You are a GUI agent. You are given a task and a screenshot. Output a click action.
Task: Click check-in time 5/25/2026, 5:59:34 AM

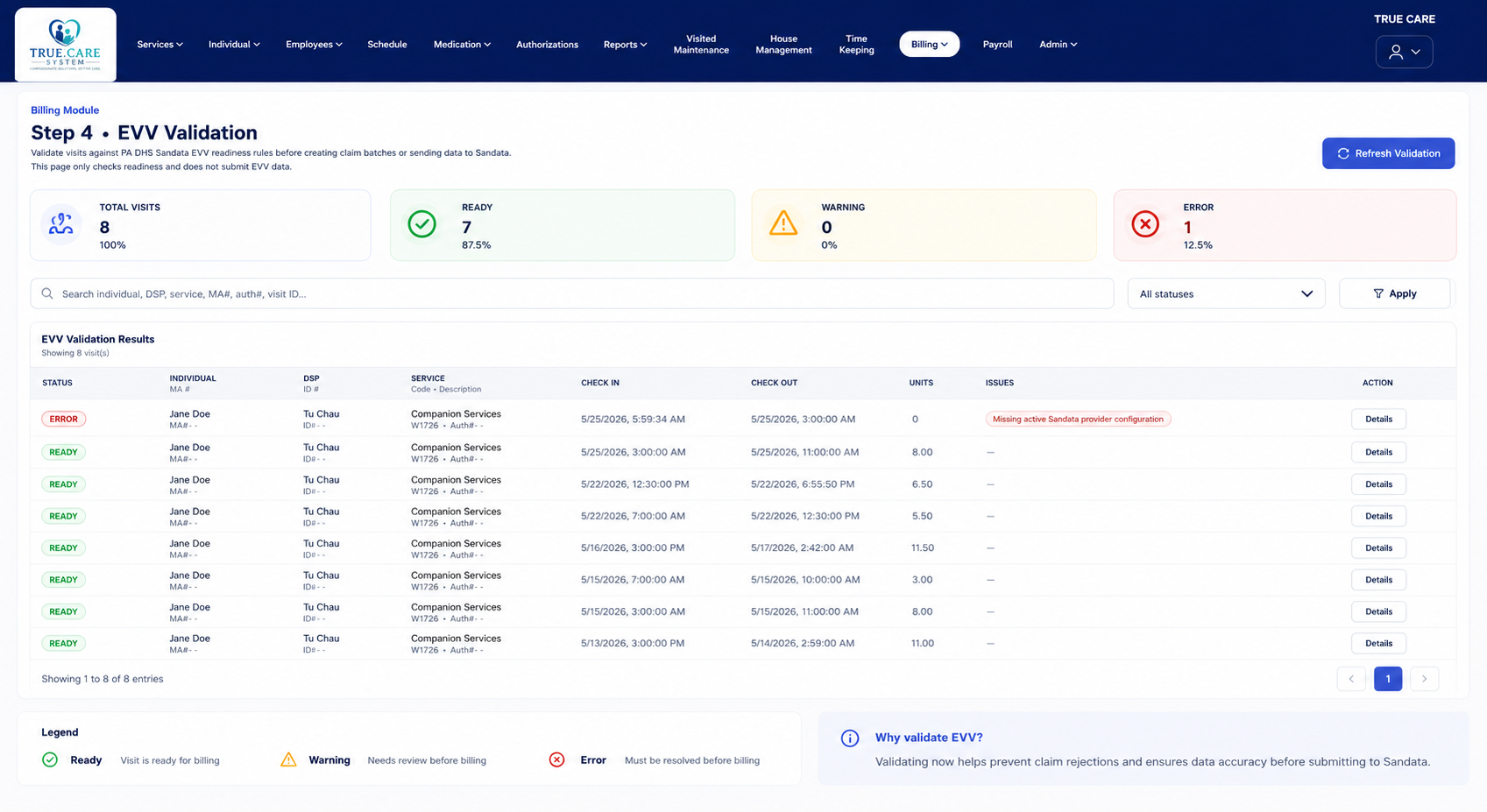tap(633, 420)
